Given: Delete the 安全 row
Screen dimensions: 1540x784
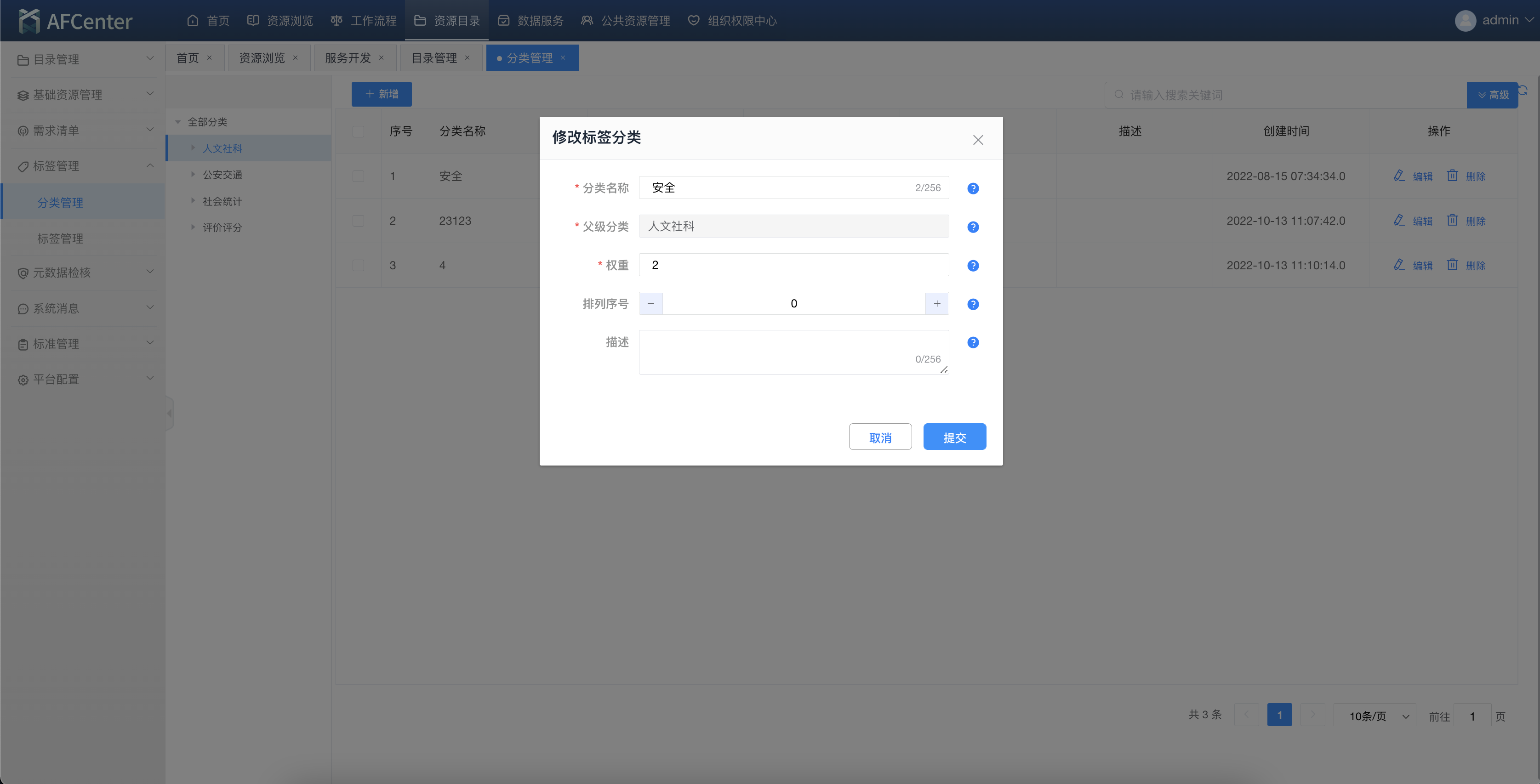Looking at the screenshot, I should [1466, 176].
